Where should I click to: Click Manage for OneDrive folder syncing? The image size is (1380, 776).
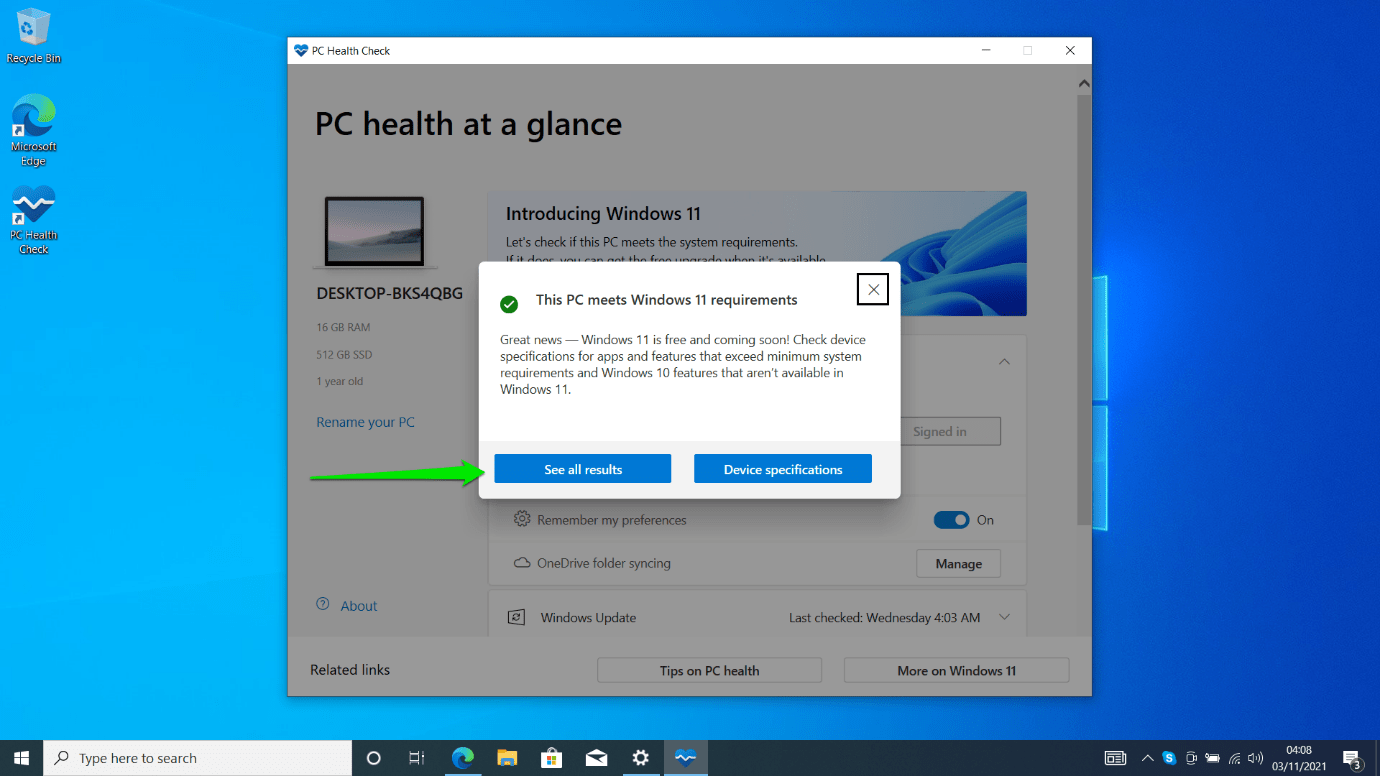click(x=958, y=564)
